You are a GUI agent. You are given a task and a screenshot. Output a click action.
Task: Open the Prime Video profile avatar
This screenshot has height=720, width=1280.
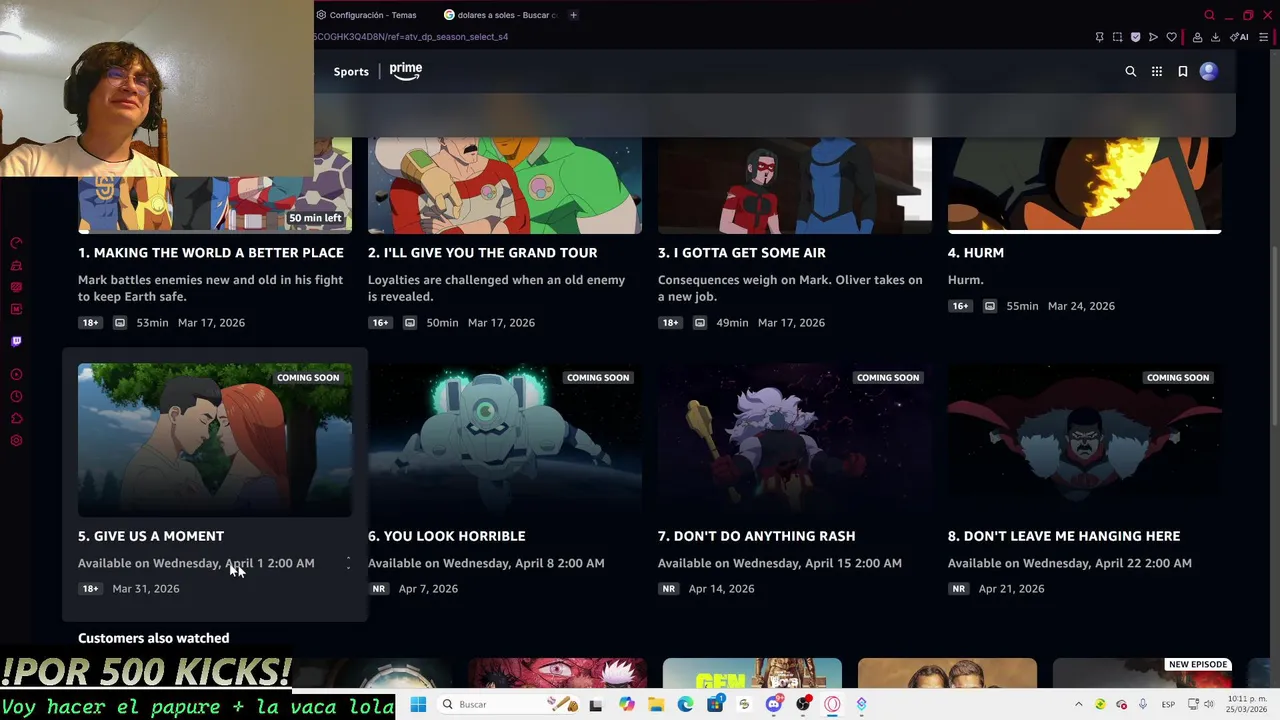pyautogui.click(x=1209, y=71)
